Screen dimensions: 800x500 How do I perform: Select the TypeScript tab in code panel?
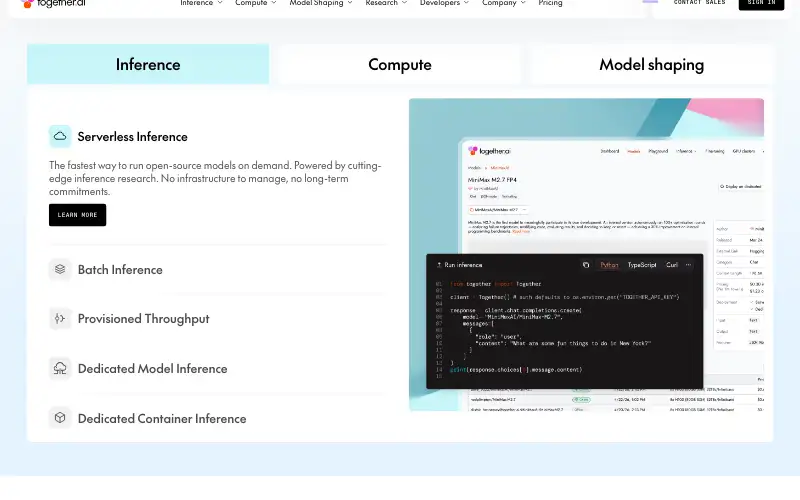pyautogui.click(x=642, y=265)
